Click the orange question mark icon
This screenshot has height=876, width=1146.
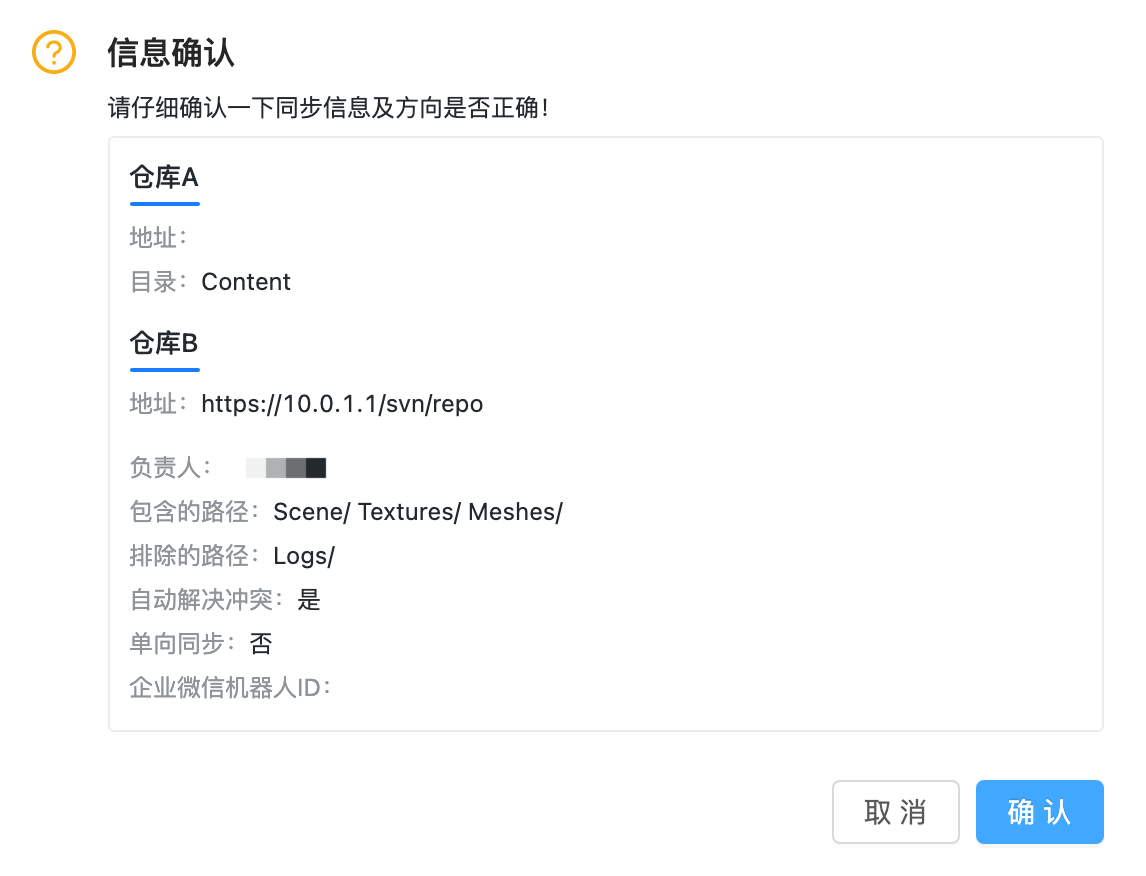coord(54,52)
